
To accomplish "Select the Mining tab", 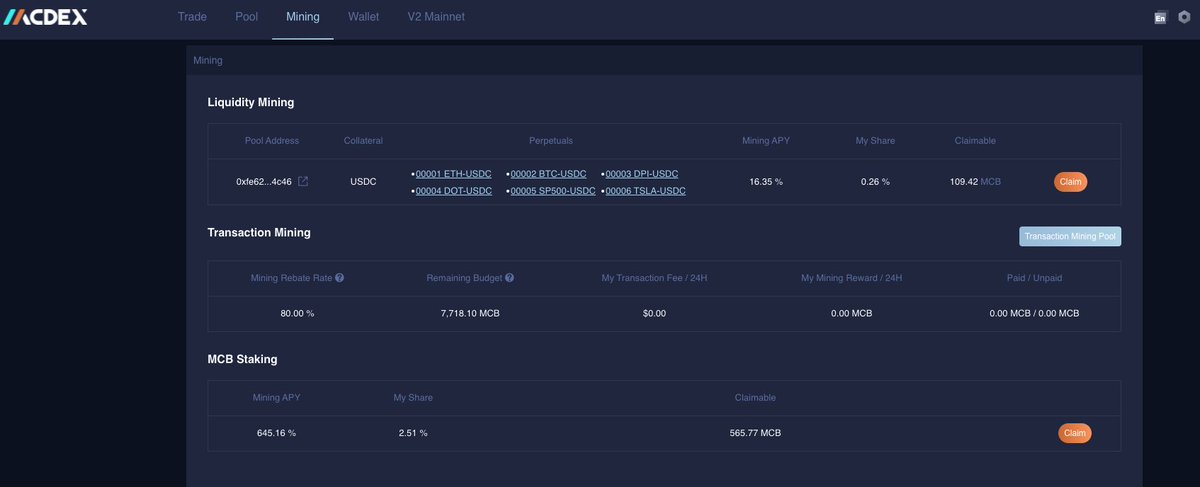I will [x=303, y=17].
